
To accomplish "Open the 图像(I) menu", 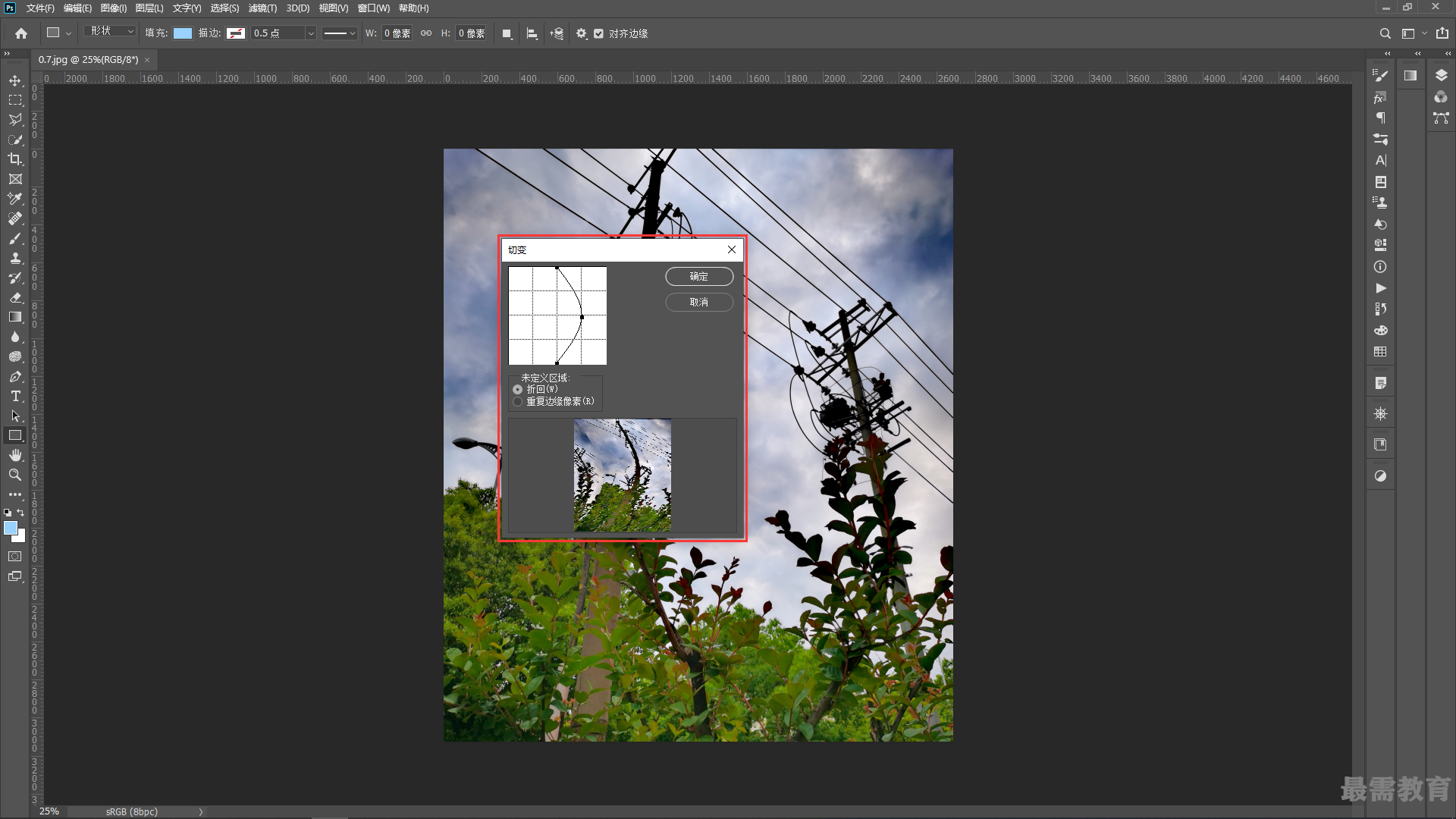I will pos(114,8).
